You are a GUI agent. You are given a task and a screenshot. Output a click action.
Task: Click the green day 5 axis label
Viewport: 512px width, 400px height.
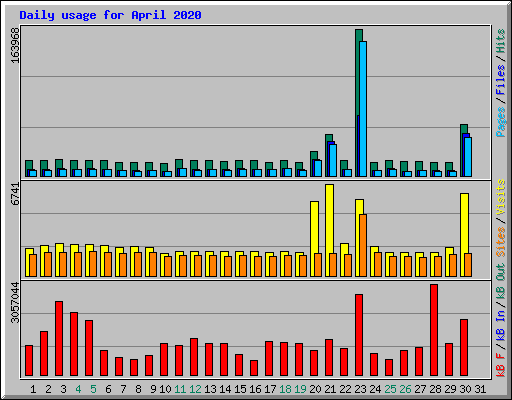pos(93,389)
